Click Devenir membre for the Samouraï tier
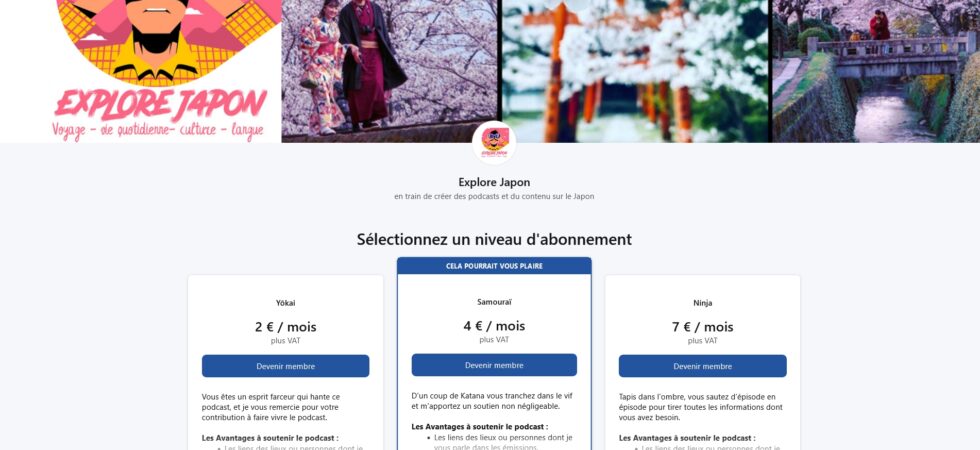The height and width of the screenshot is (450, 980). 494,365
